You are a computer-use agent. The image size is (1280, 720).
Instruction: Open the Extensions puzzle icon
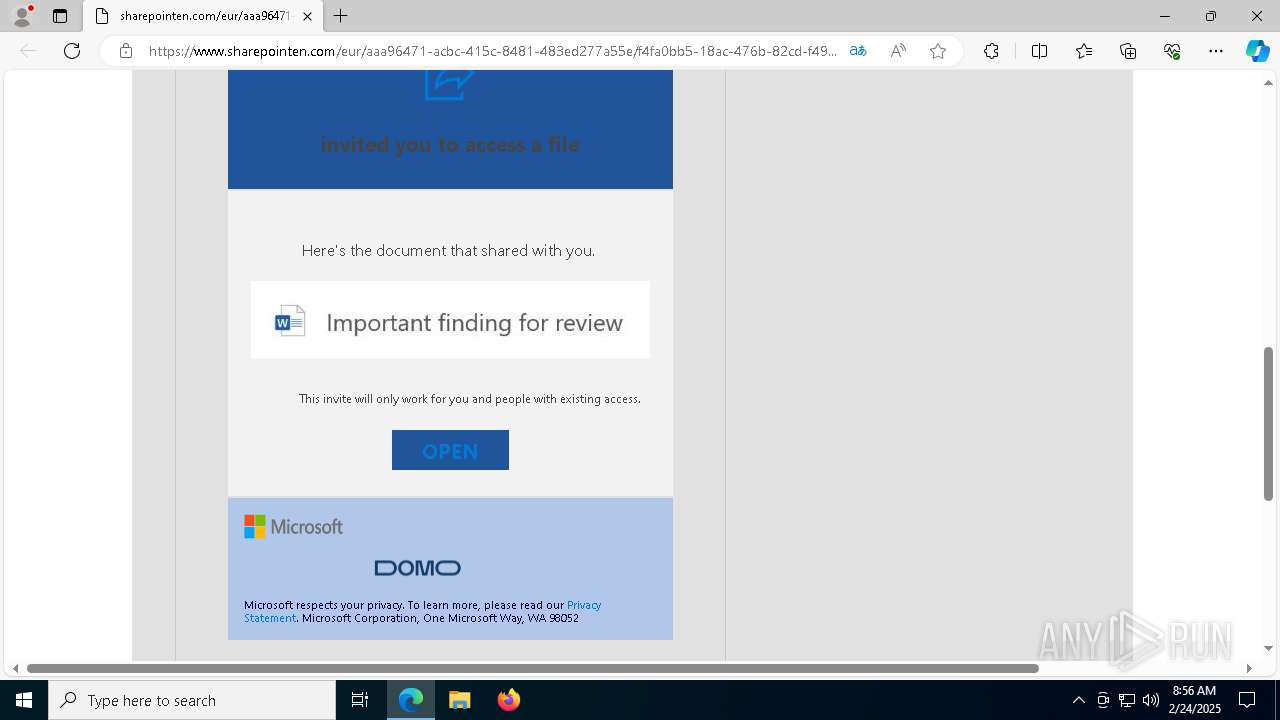click(991, 51)
